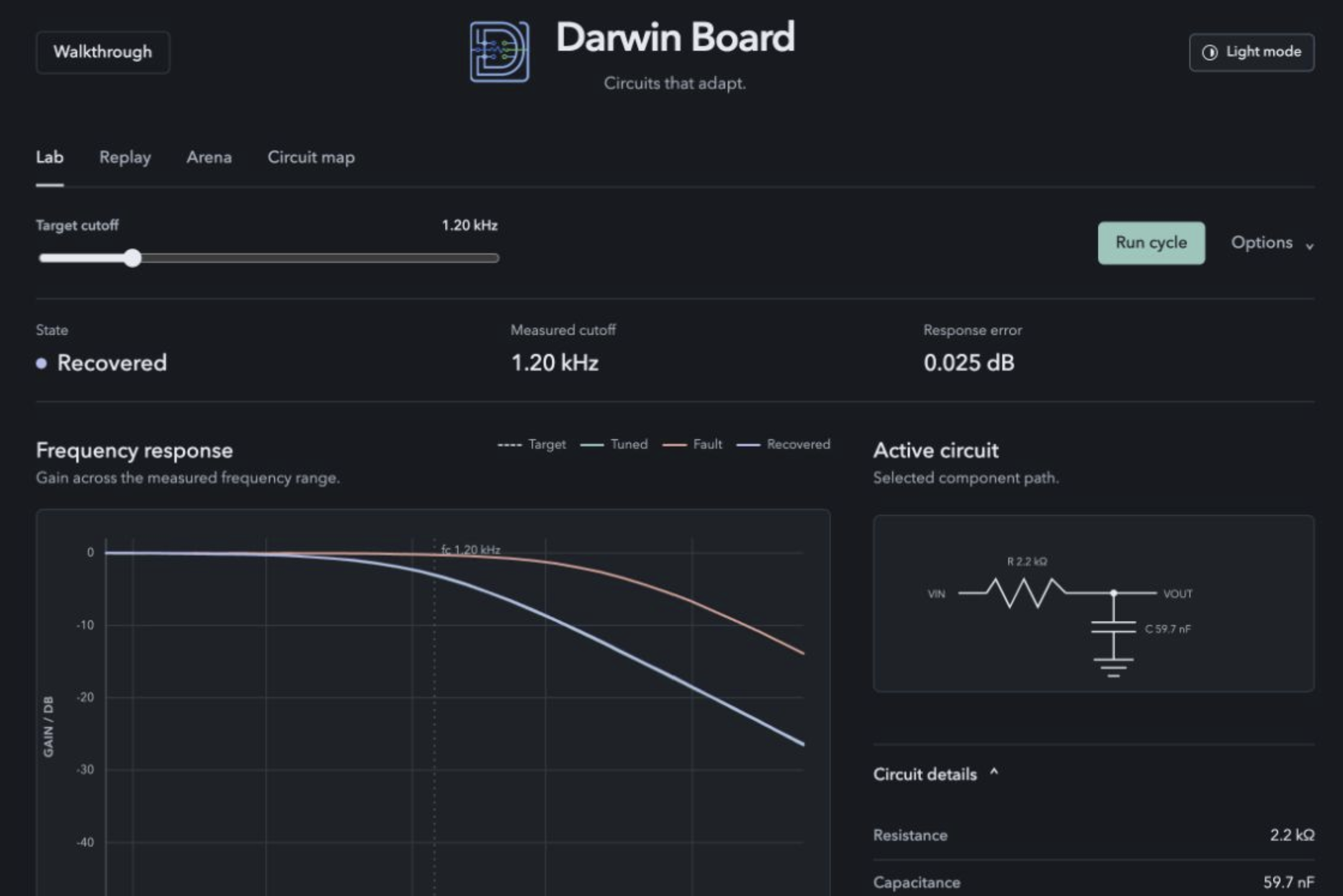Open the Arena tab
1343x896 pixels.
click(x=209, y=158)
